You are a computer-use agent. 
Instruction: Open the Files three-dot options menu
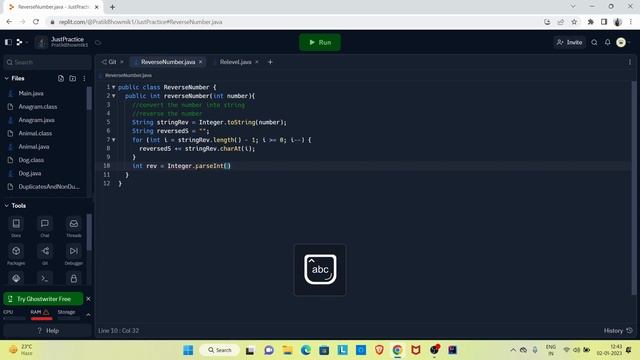pos(84,78)
